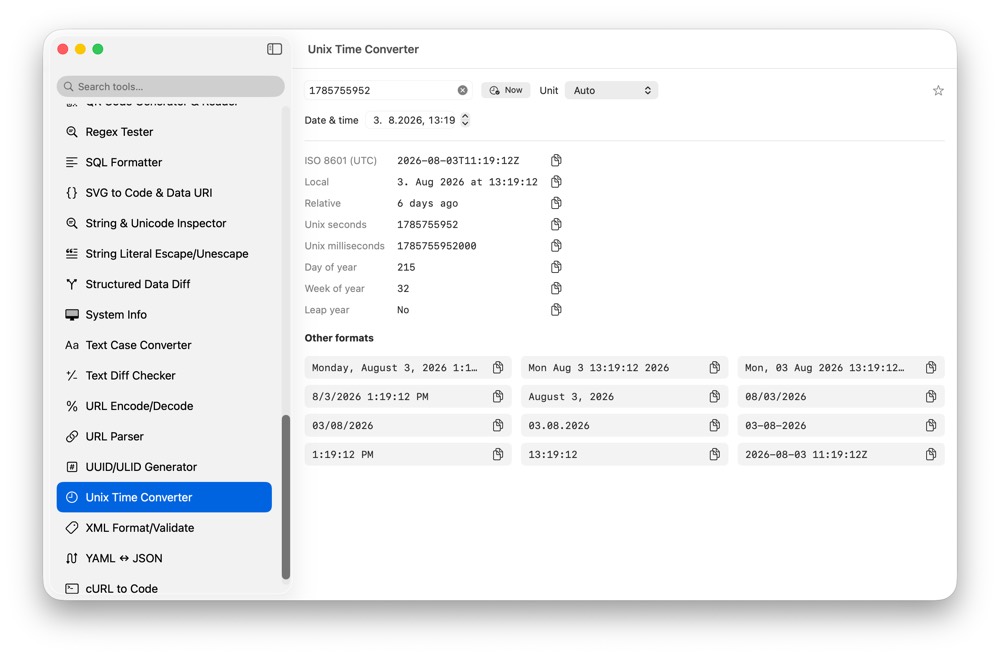This screenshot has width=1000, height=657.
Task: Select YAML ↔ JSON in sidebar
Action: tap(164, 558)
